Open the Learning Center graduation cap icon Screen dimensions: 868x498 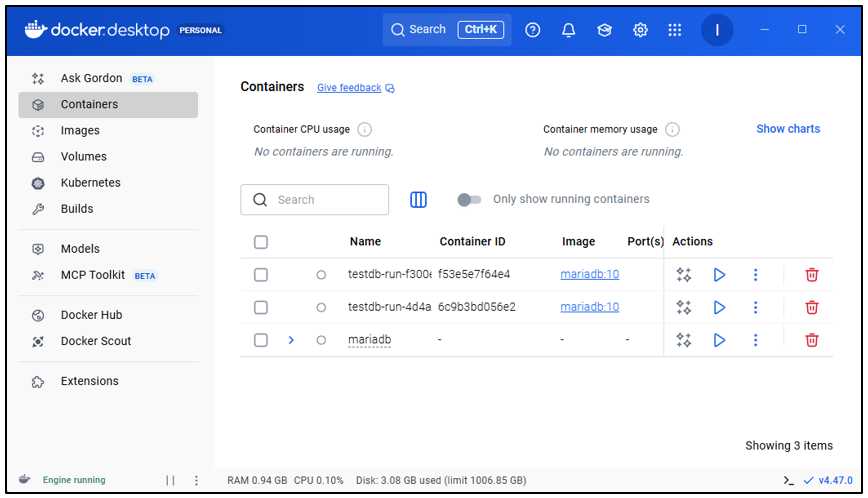604,30
